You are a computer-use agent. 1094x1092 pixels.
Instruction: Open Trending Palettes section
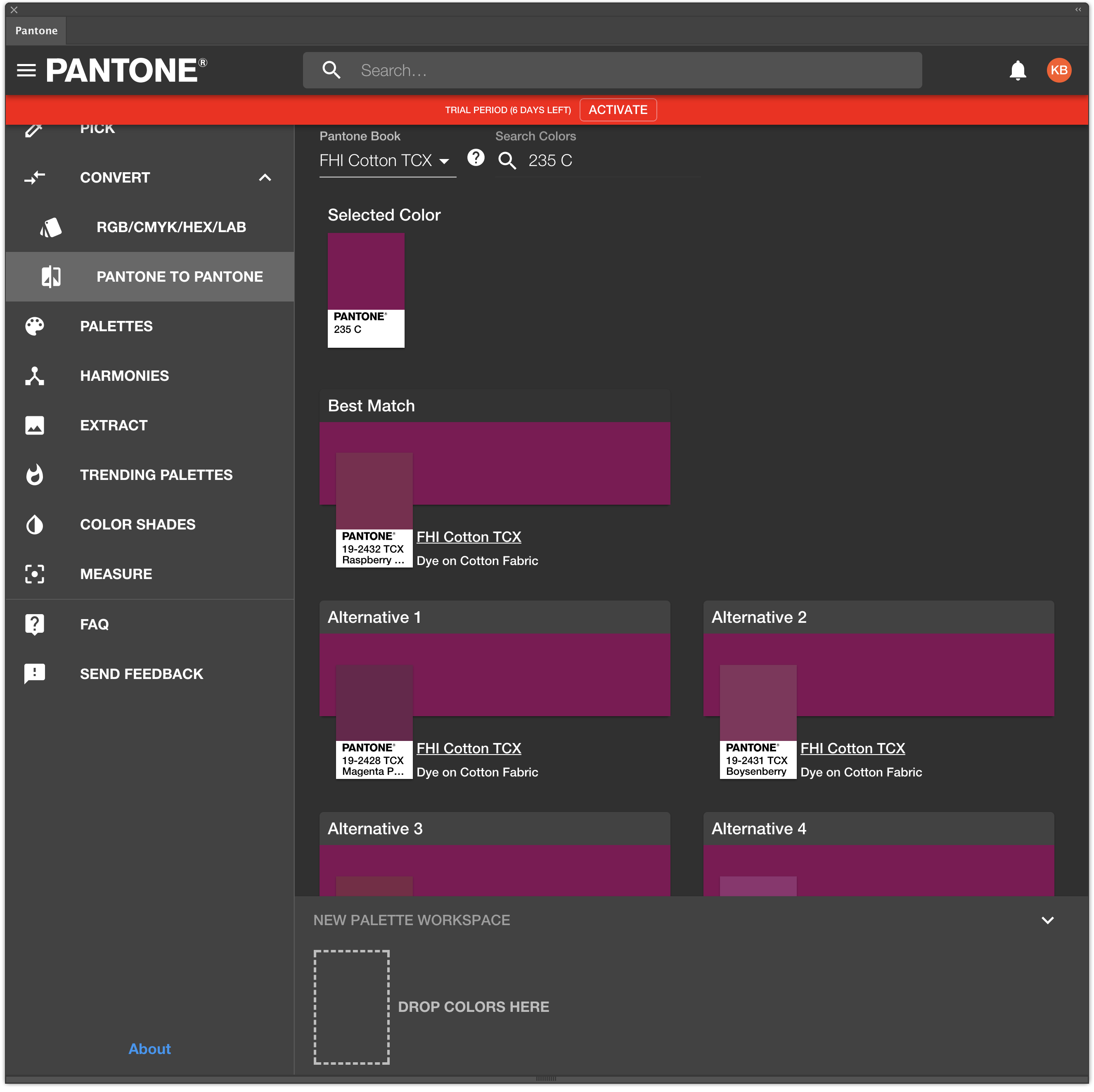pos(149,475)
